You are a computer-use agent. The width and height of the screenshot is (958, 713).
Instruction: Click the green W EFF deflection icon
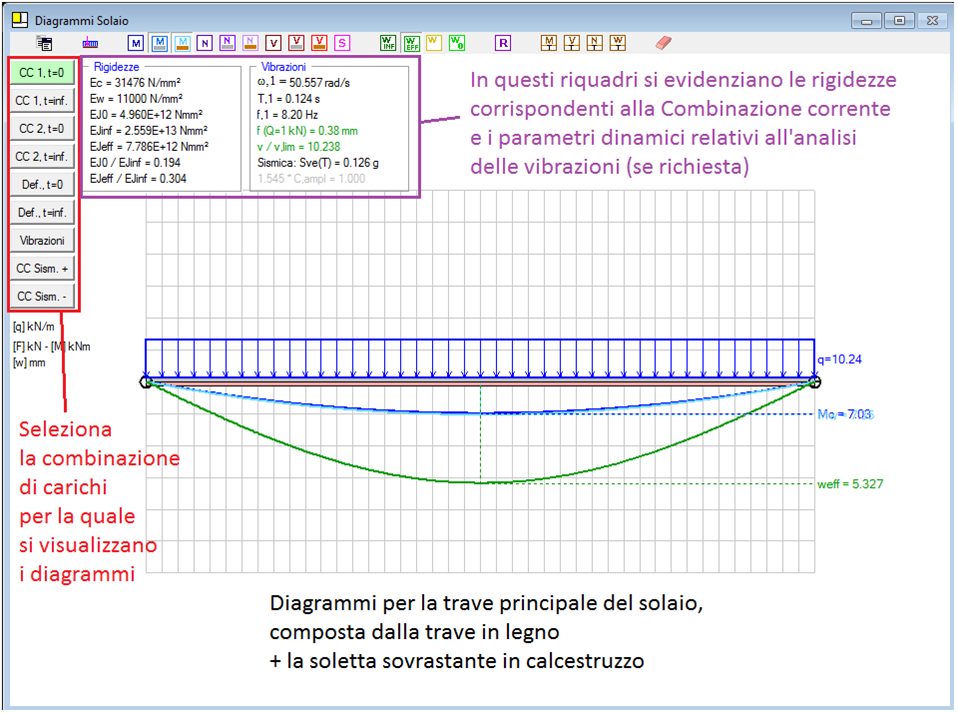tap(411, 43)
